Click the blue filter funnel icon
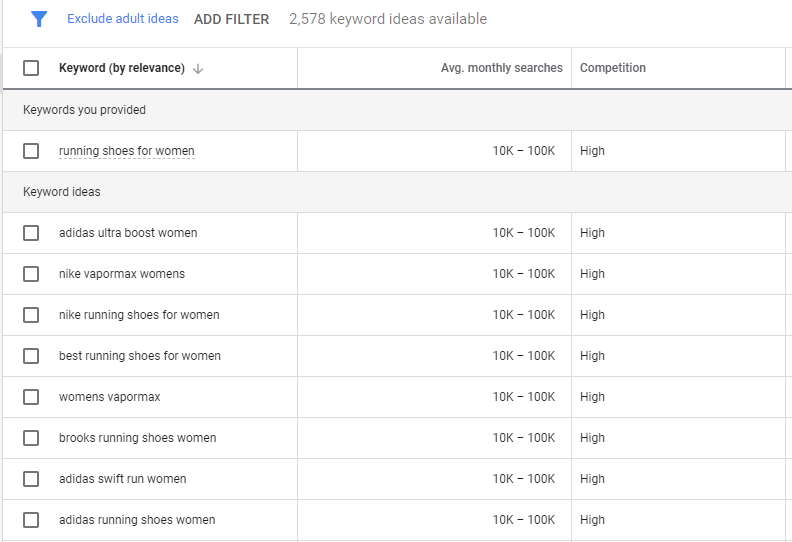792x542 pixels. 39,19
